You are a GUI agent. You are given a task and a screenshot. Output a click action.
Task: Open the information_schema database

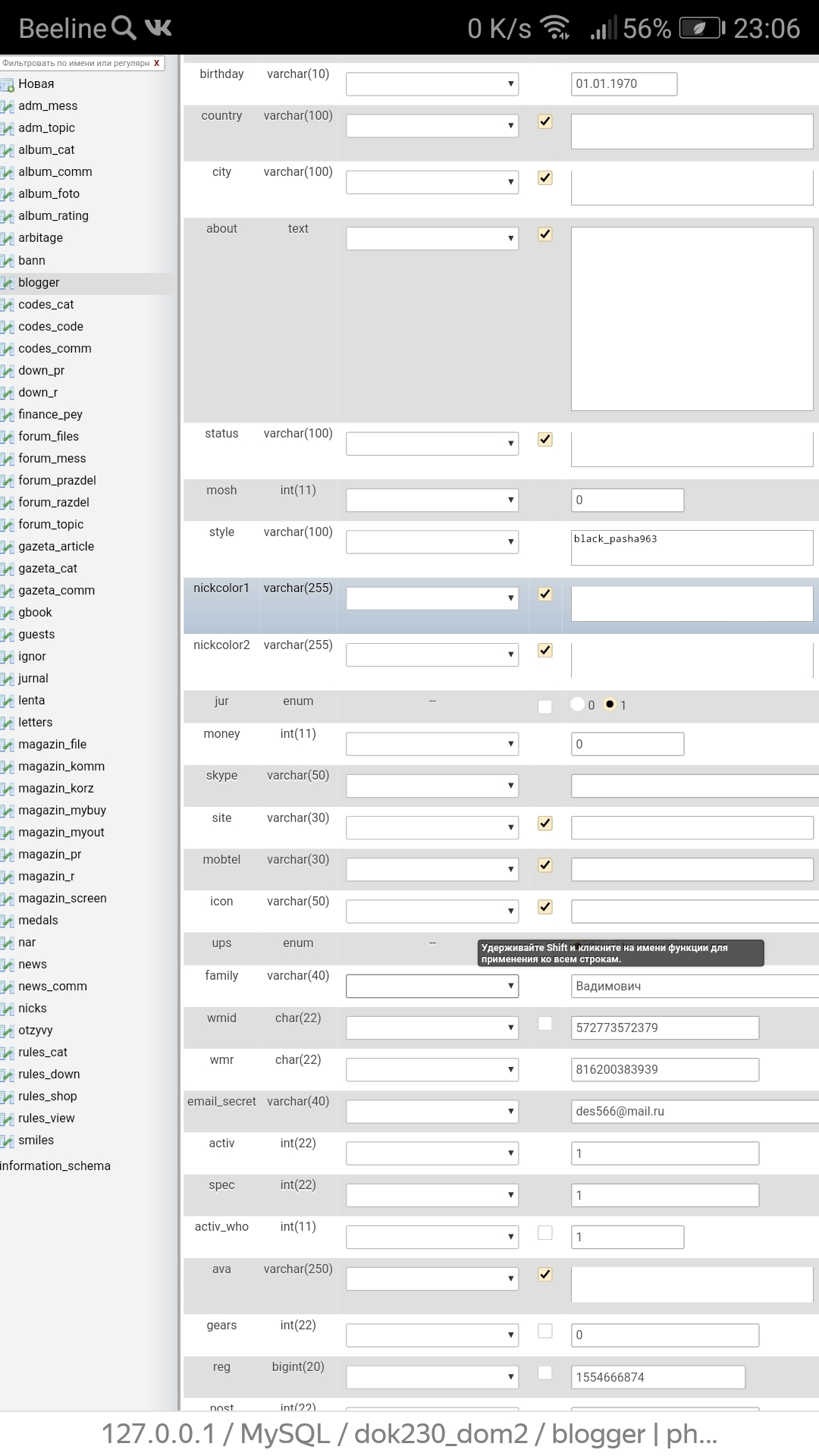pyautogui.click(x=55, y=1166)
